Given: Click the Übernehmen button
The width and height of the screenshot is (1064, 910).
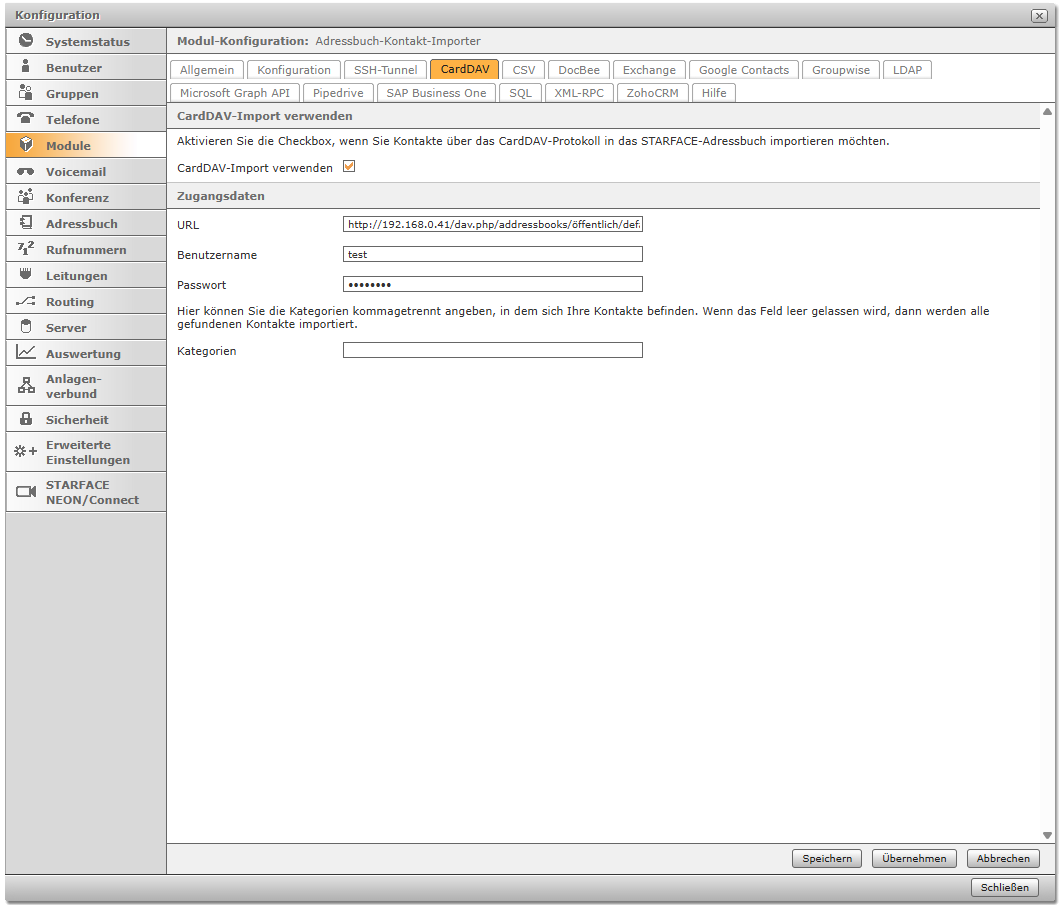Looking at the screenshot, I should 914,858.
